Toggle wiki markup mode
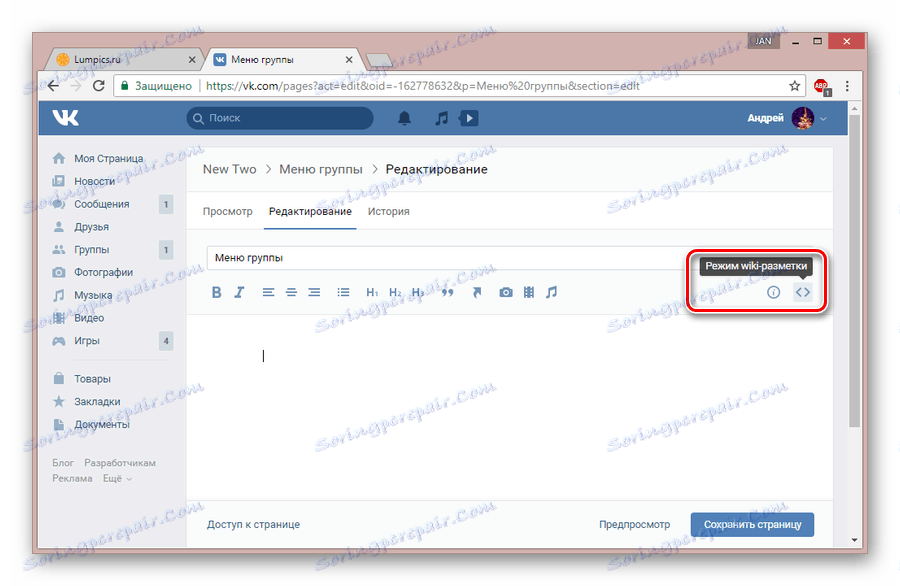Image resolution: width=900 pixels, height=586 pixels. (x=802, y=292)
